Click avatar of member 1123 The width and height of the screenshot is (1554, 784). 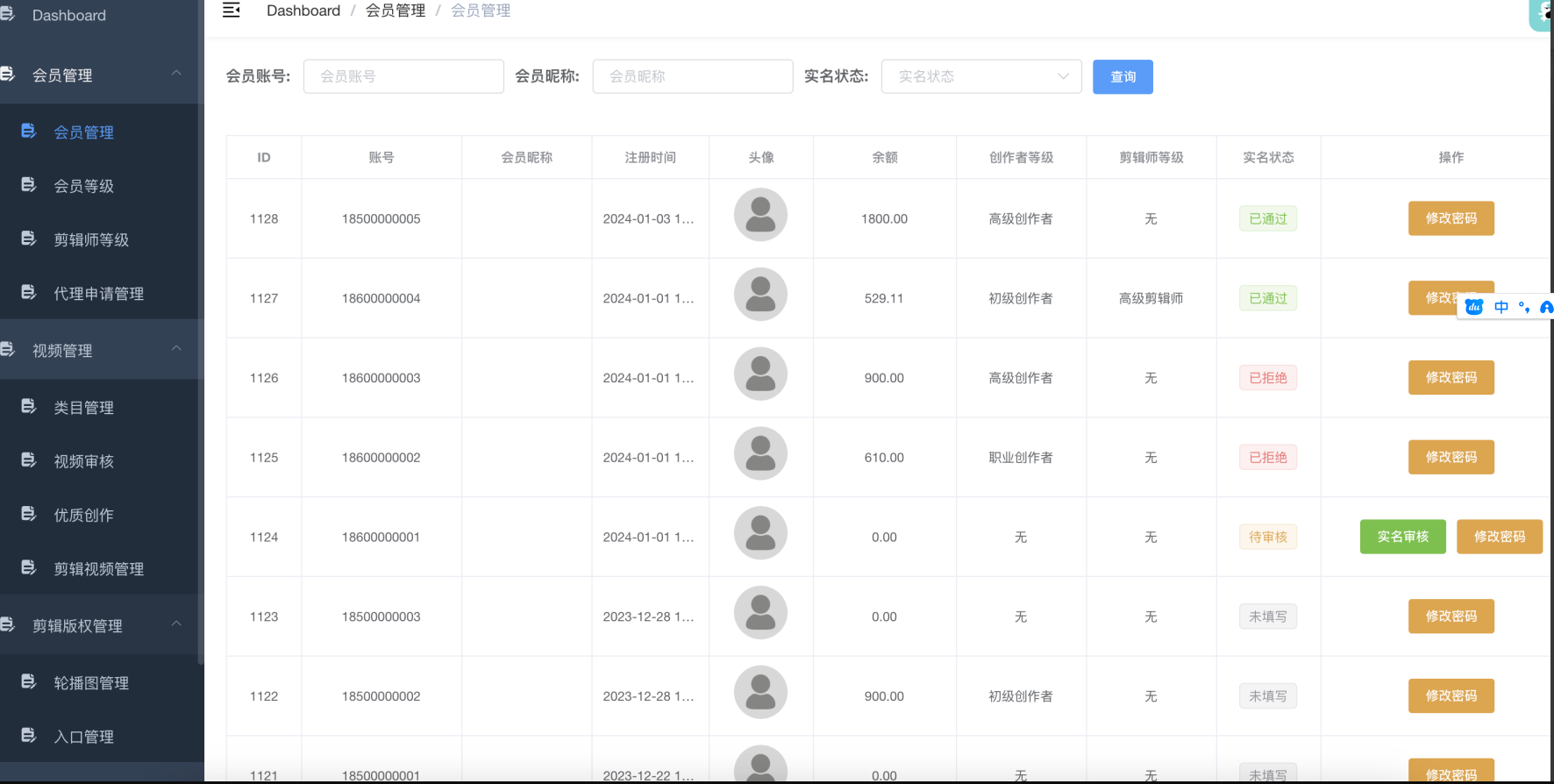pos(760,613)
